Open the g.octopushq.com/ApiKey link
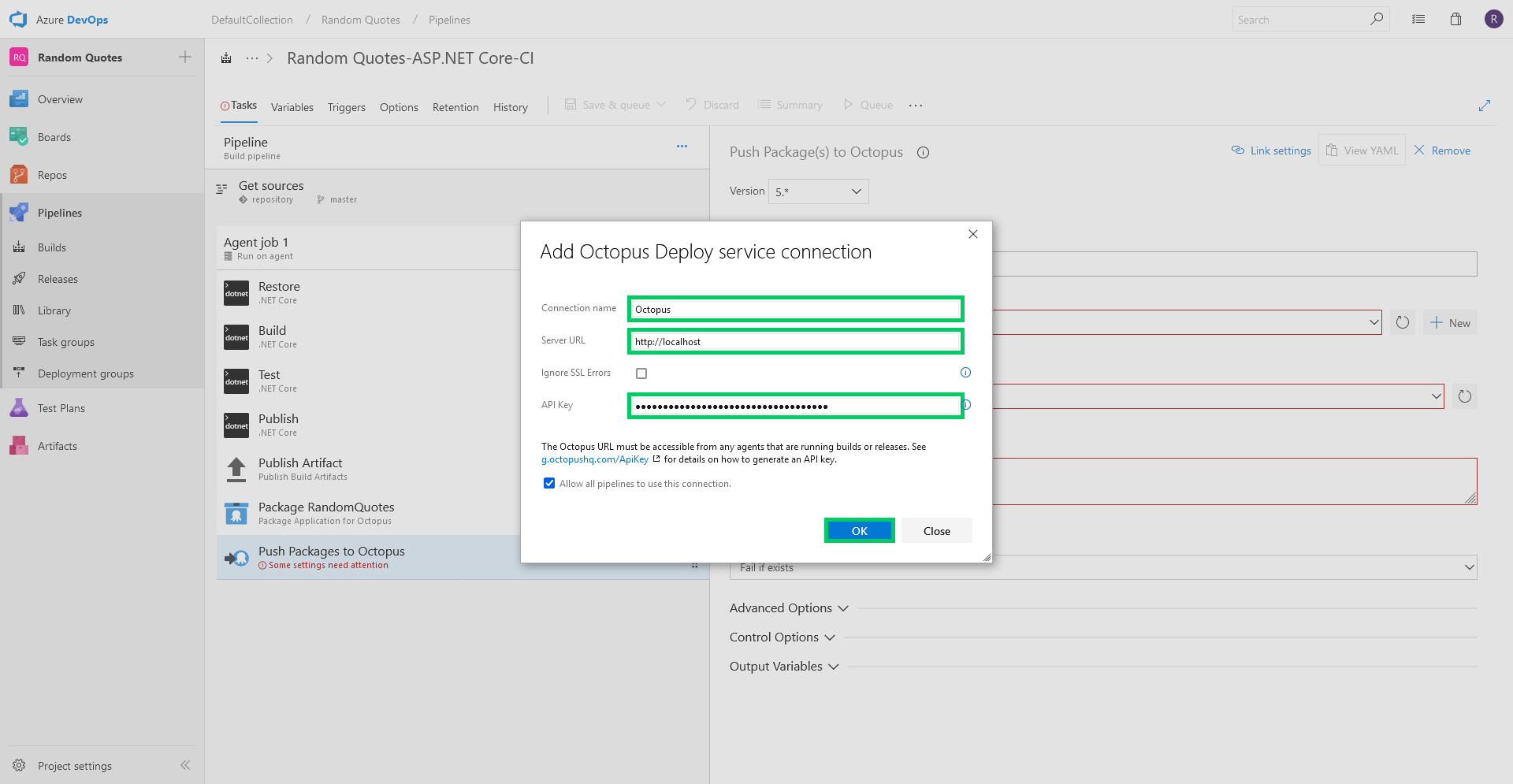The width and height of the screenshot is (1513, 784). 595,459
